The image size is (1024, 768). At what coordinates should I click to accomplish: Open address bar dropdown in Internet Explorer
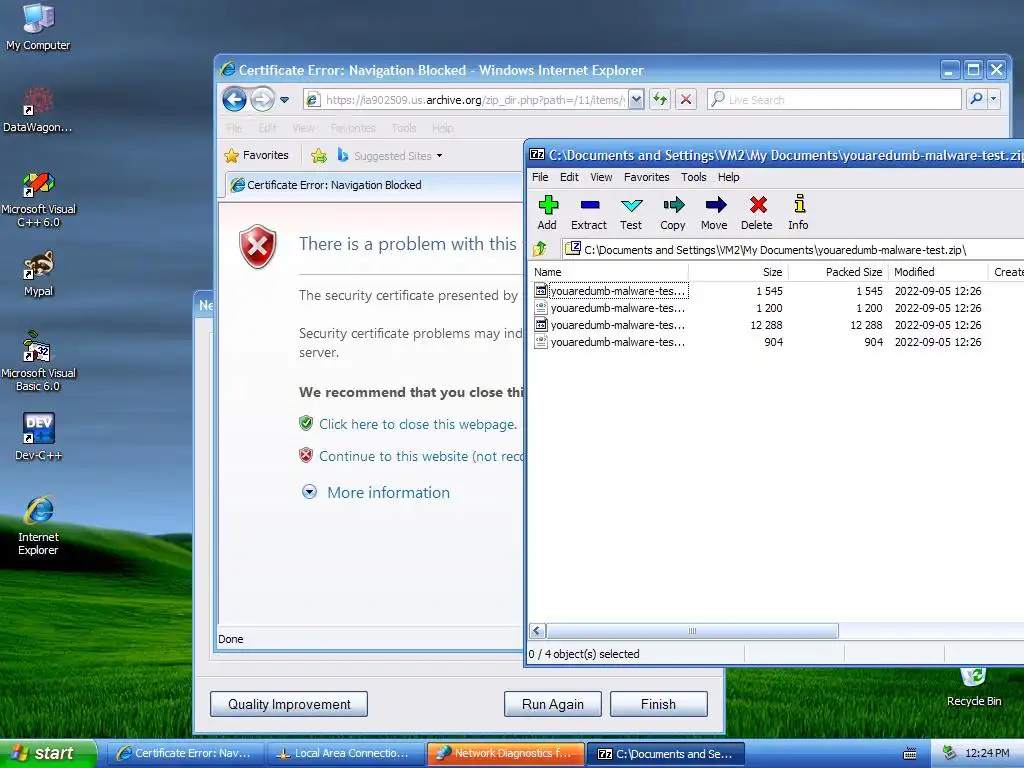tap(636, 99)
